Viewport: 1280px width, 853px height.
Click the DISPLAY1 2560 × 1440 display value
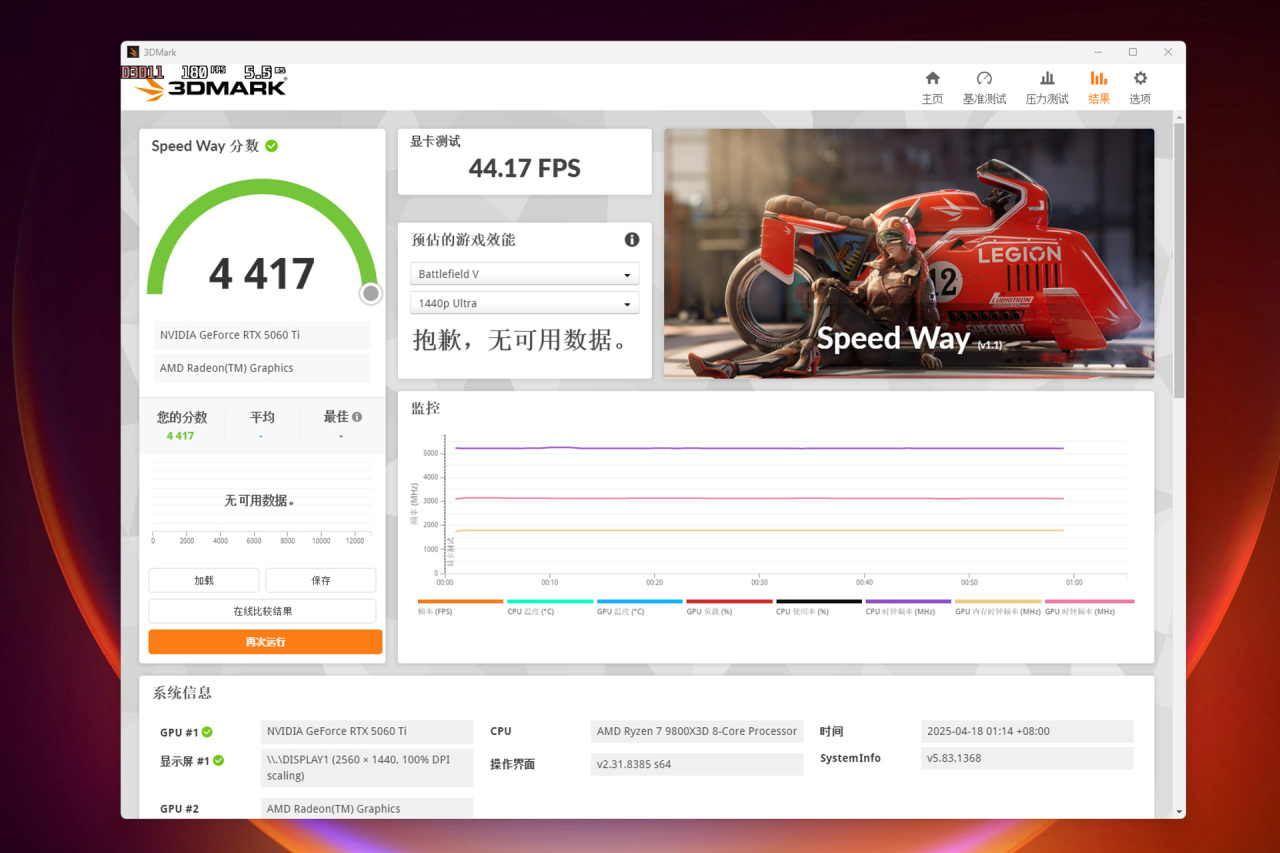pyautogui.click(x=367, y=768)
